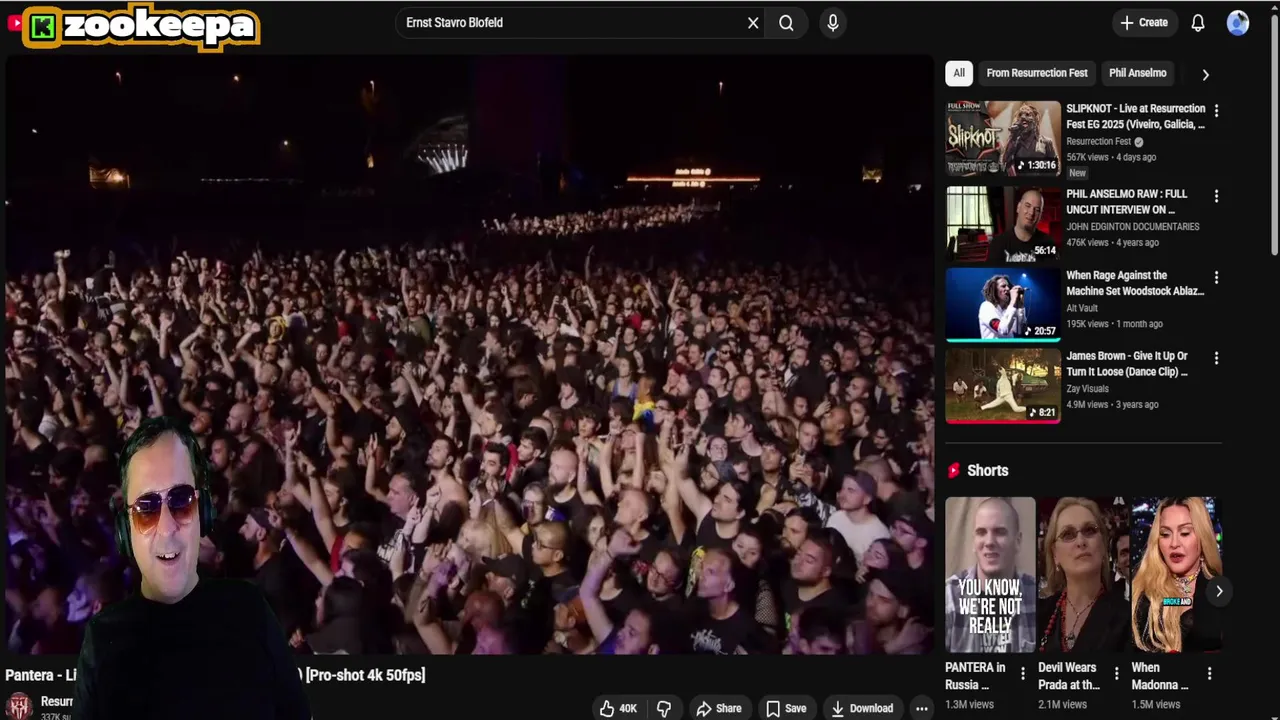Open options menu for James Brown video

pyautogui.click(x=1216, y=358)
